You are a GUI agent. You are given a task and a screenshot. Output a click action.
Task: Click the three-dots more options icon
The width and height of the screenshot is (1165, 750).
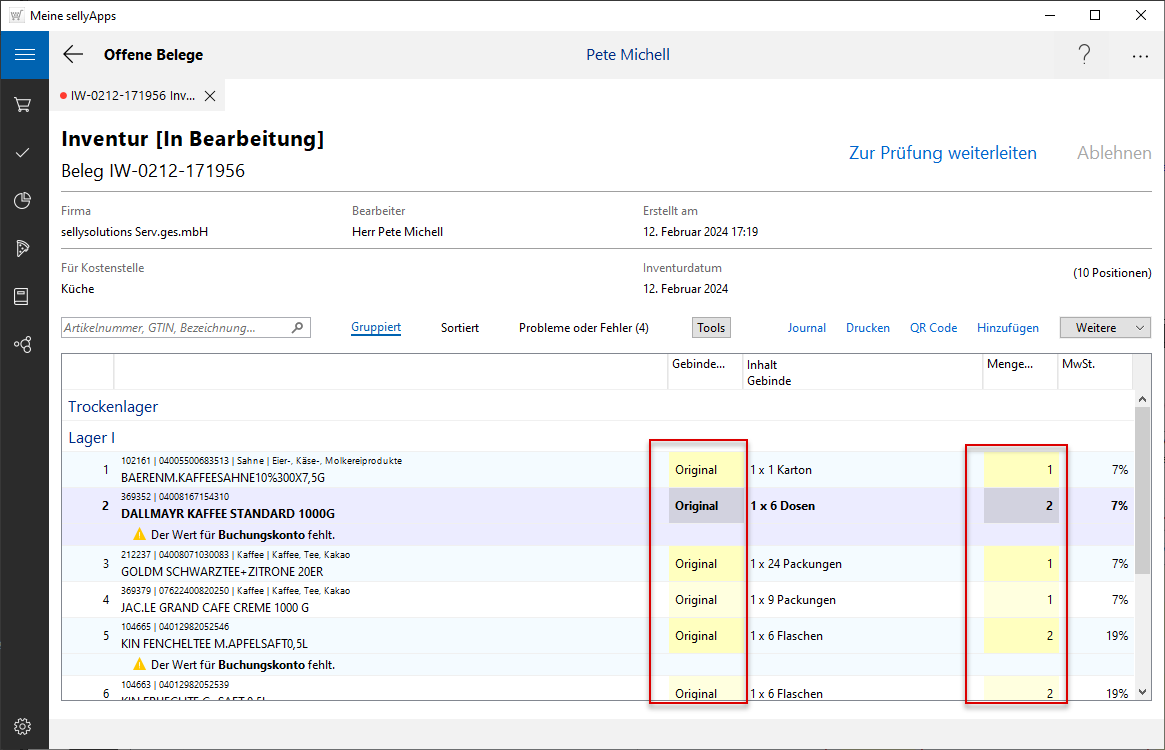click(1140, 56)
